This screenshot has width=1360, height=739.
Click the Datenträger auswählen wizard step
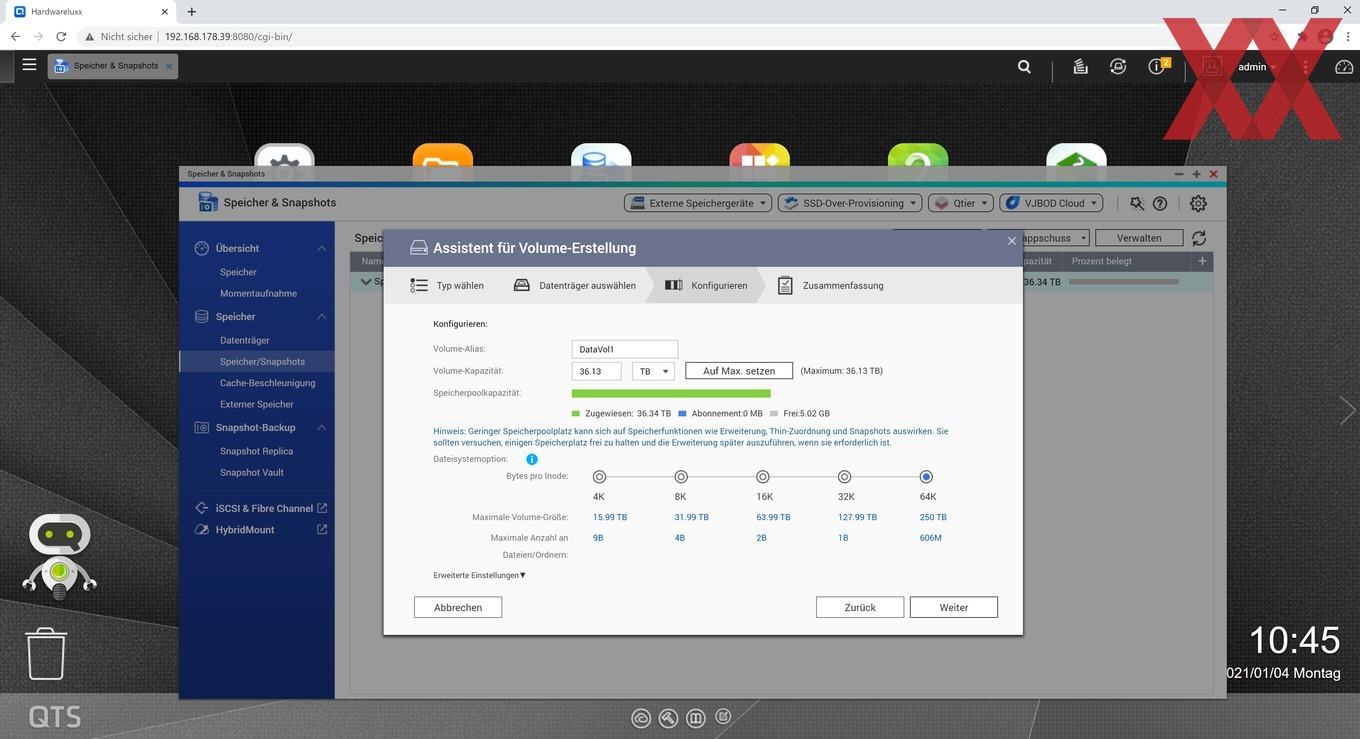tap(575, 285)
